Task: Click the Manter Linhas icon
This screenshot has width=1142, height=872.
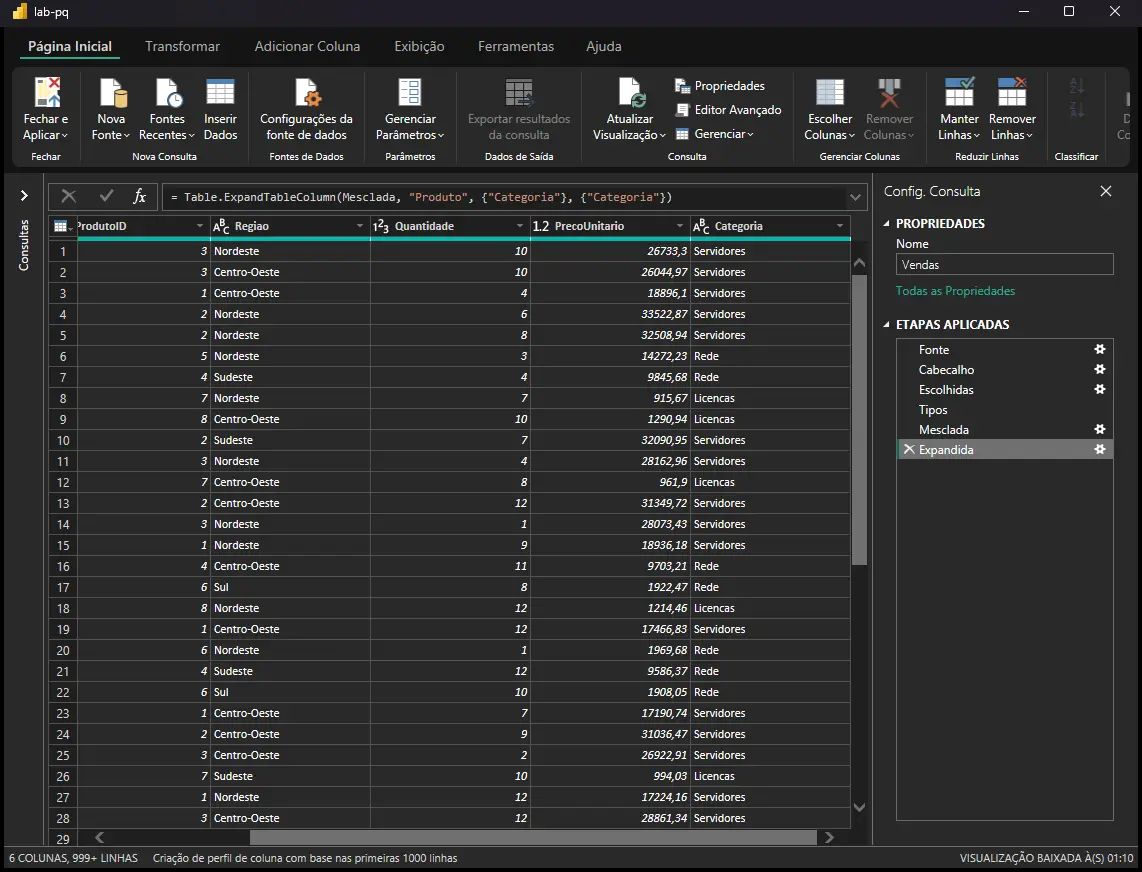Action: point(959,93)
